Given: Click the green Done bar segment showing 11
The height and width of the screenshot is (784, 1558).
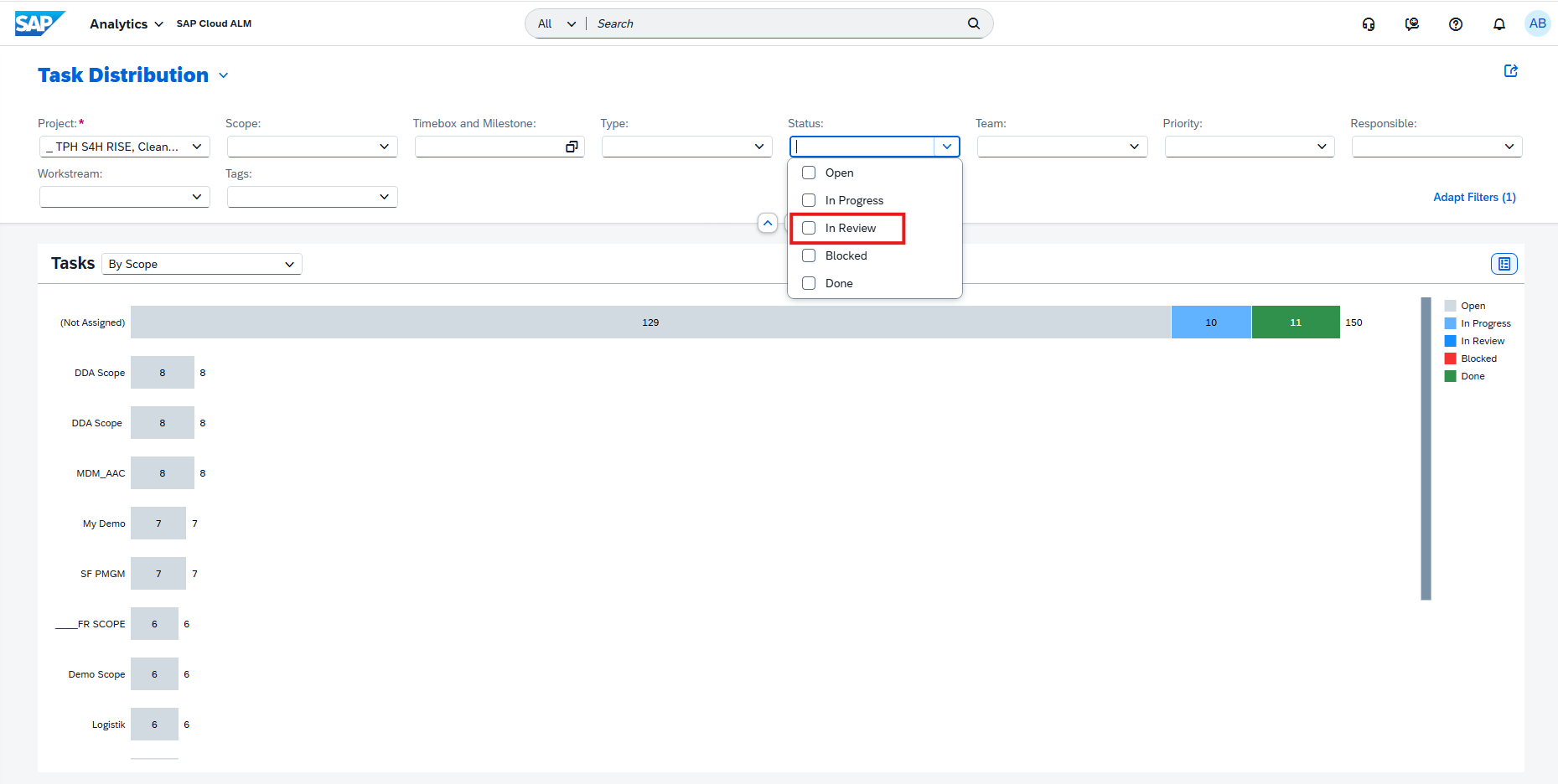Looking at the screenshot, I should coord(1296,322).
